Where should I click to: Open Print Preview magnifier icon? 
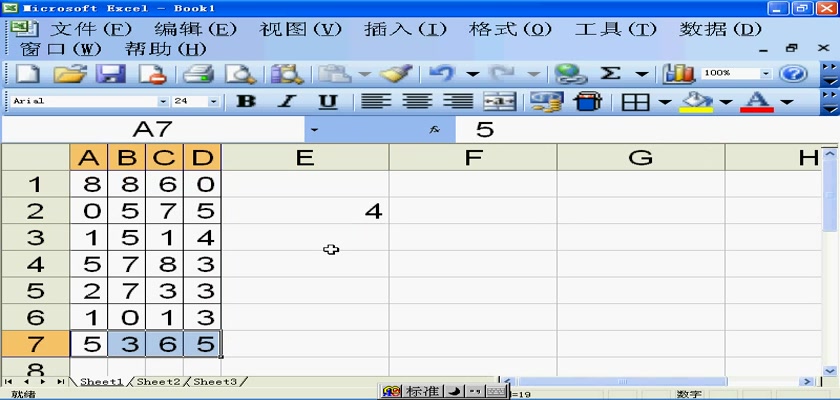(240, 73)
